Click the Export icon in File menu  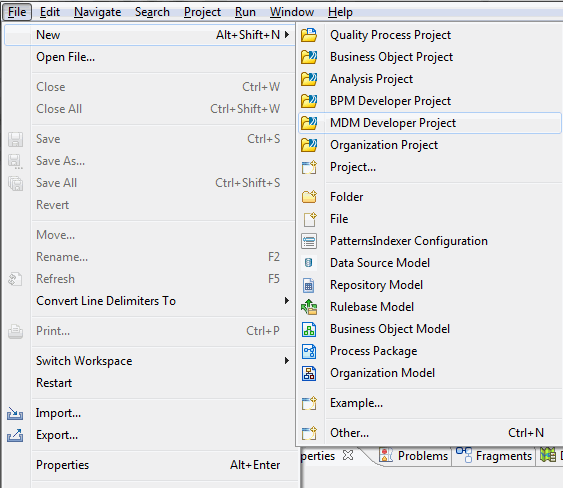coord(15,435)
